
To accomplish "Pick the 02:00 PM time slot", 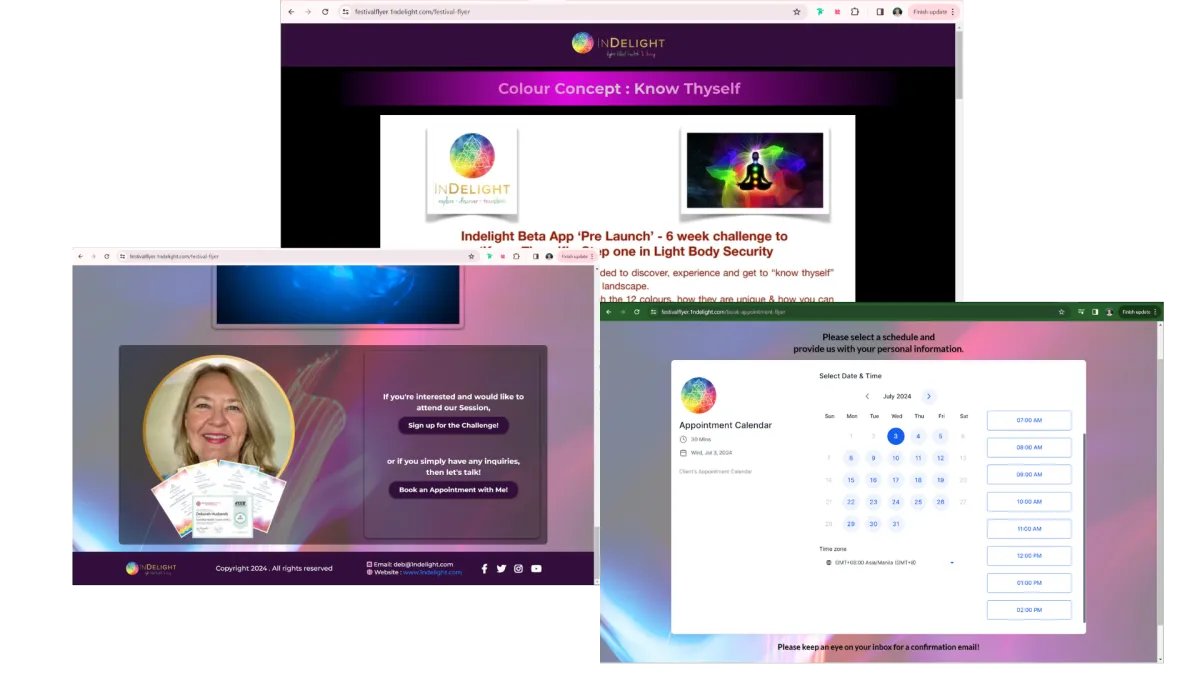I will (x=1029, y=609).
